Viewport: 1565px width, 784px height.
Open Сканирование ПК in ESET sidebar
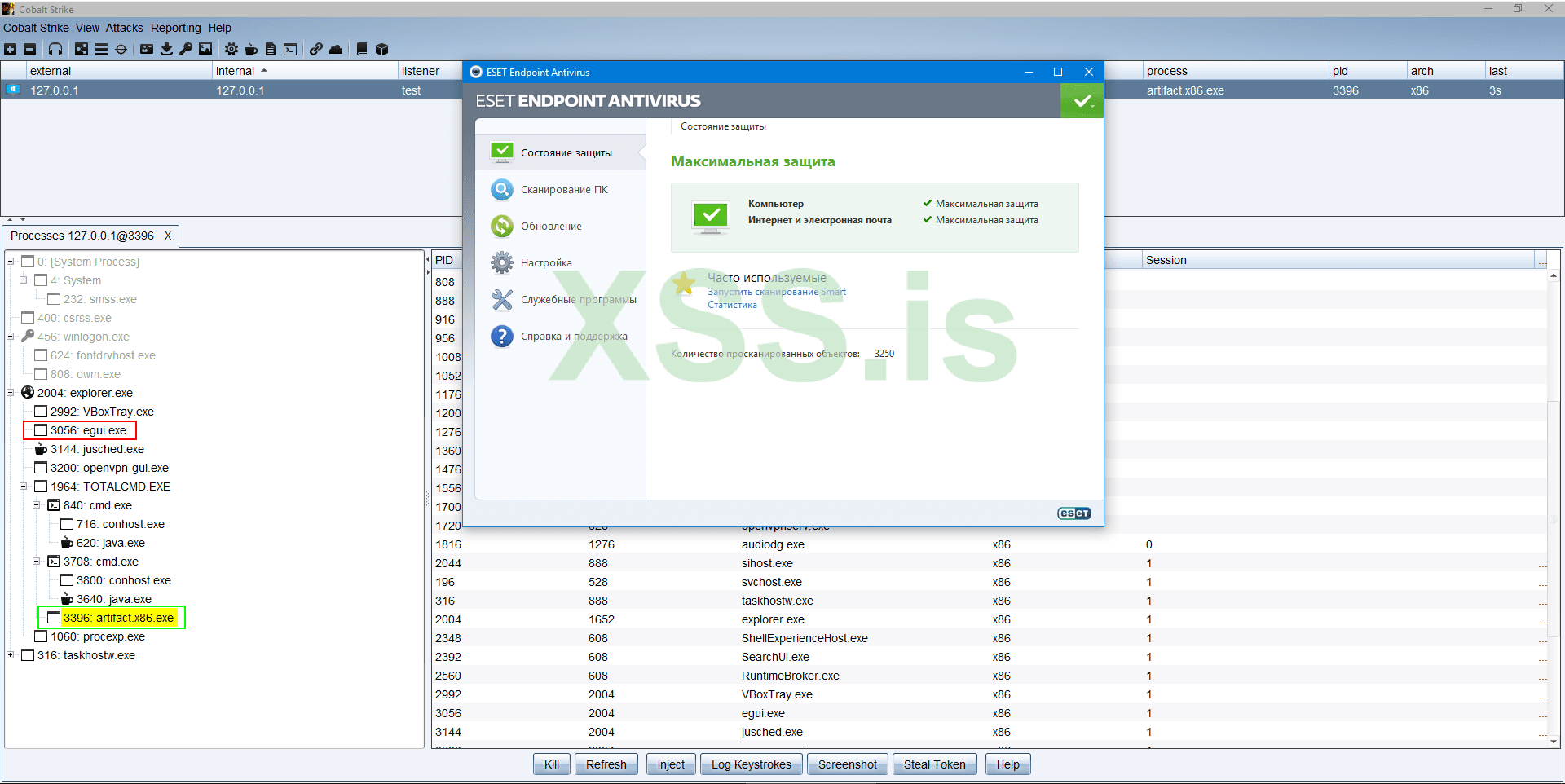point(564,190)
